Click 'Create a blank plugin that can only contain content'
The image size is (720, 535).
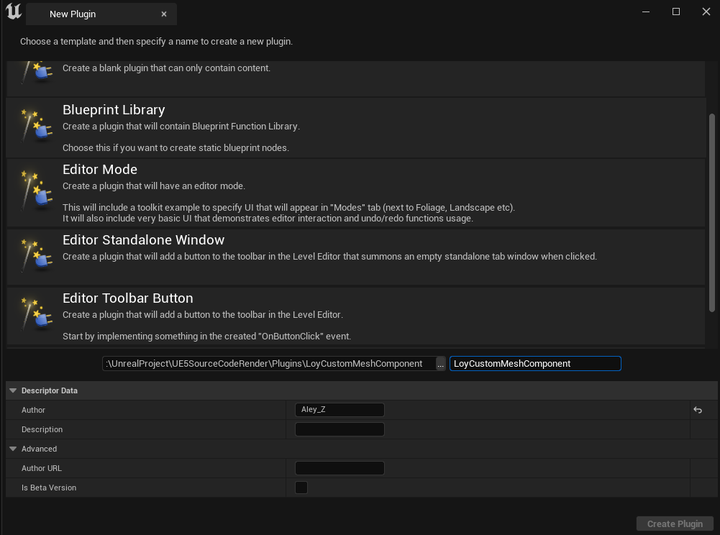(166, 68)
